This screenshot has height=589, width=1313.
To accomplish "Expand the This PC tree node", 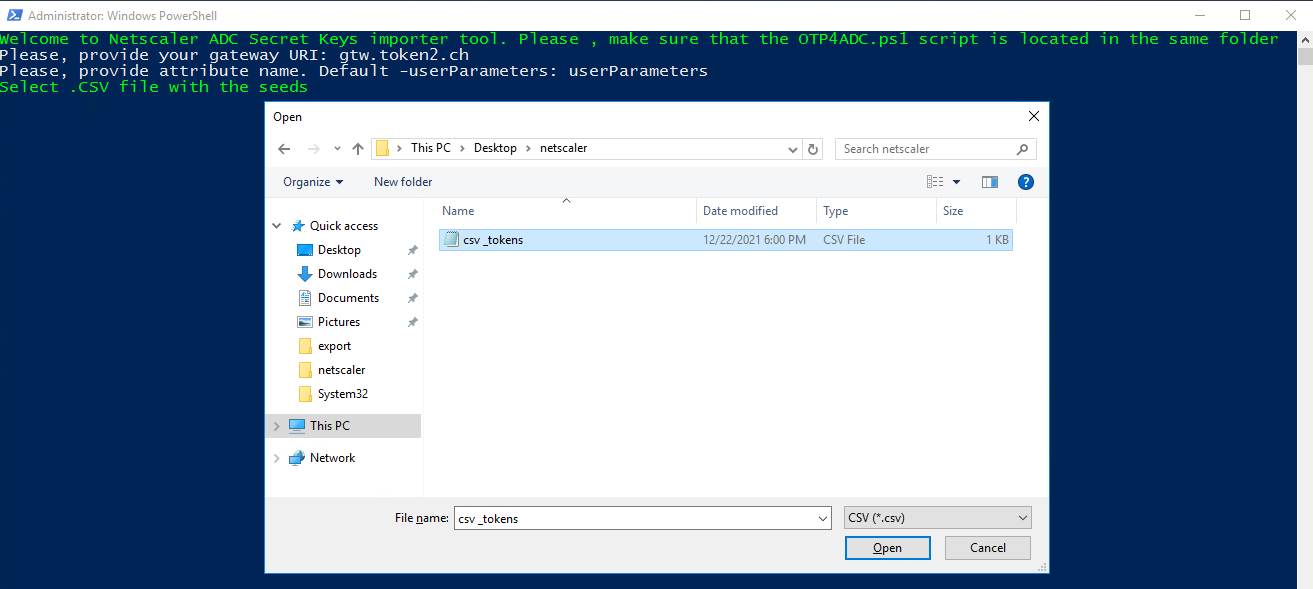I will click(x=277, y=426).
